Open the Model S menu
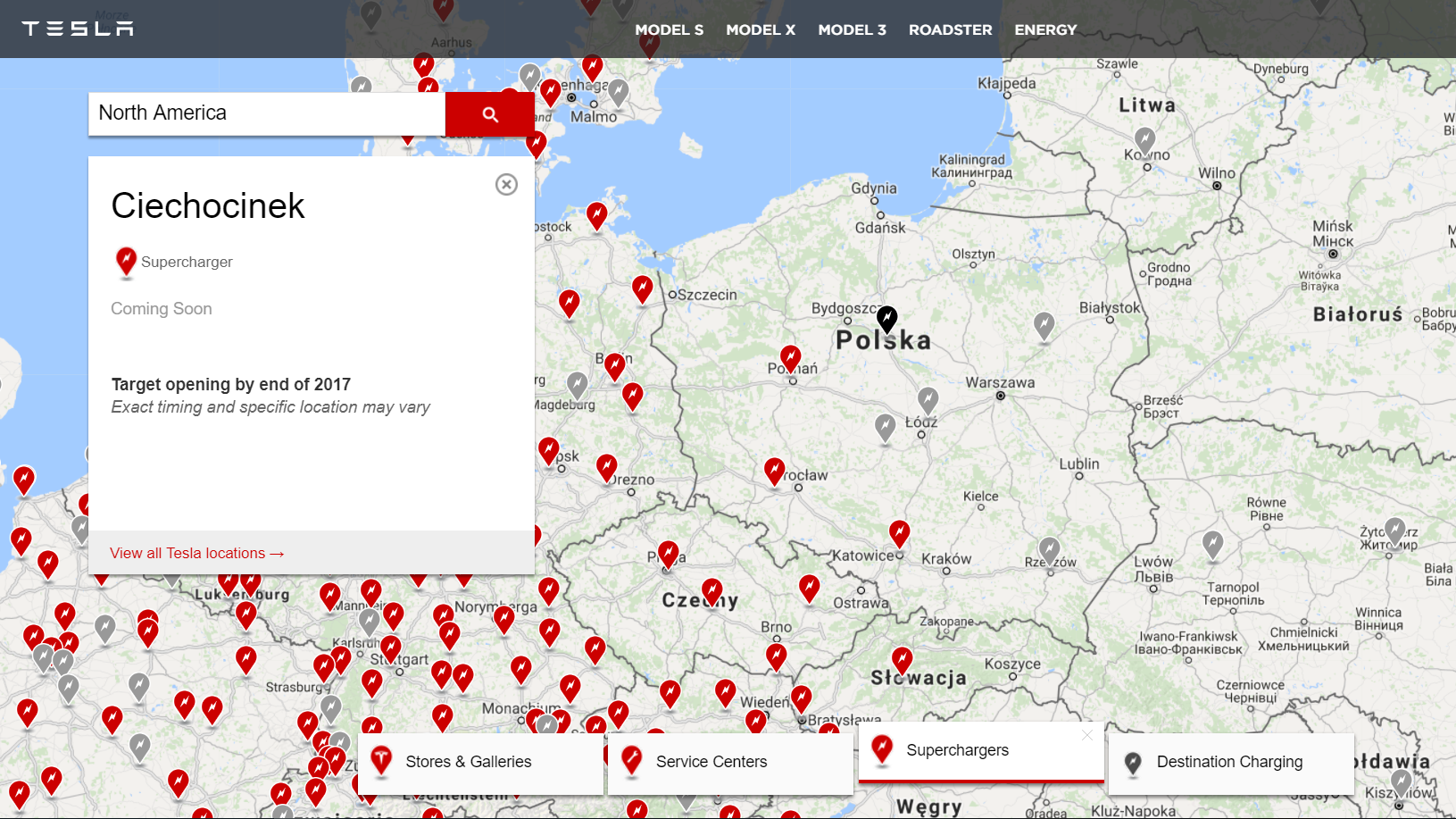This screenshot has height=819, width=1456. tap(669, 29)
